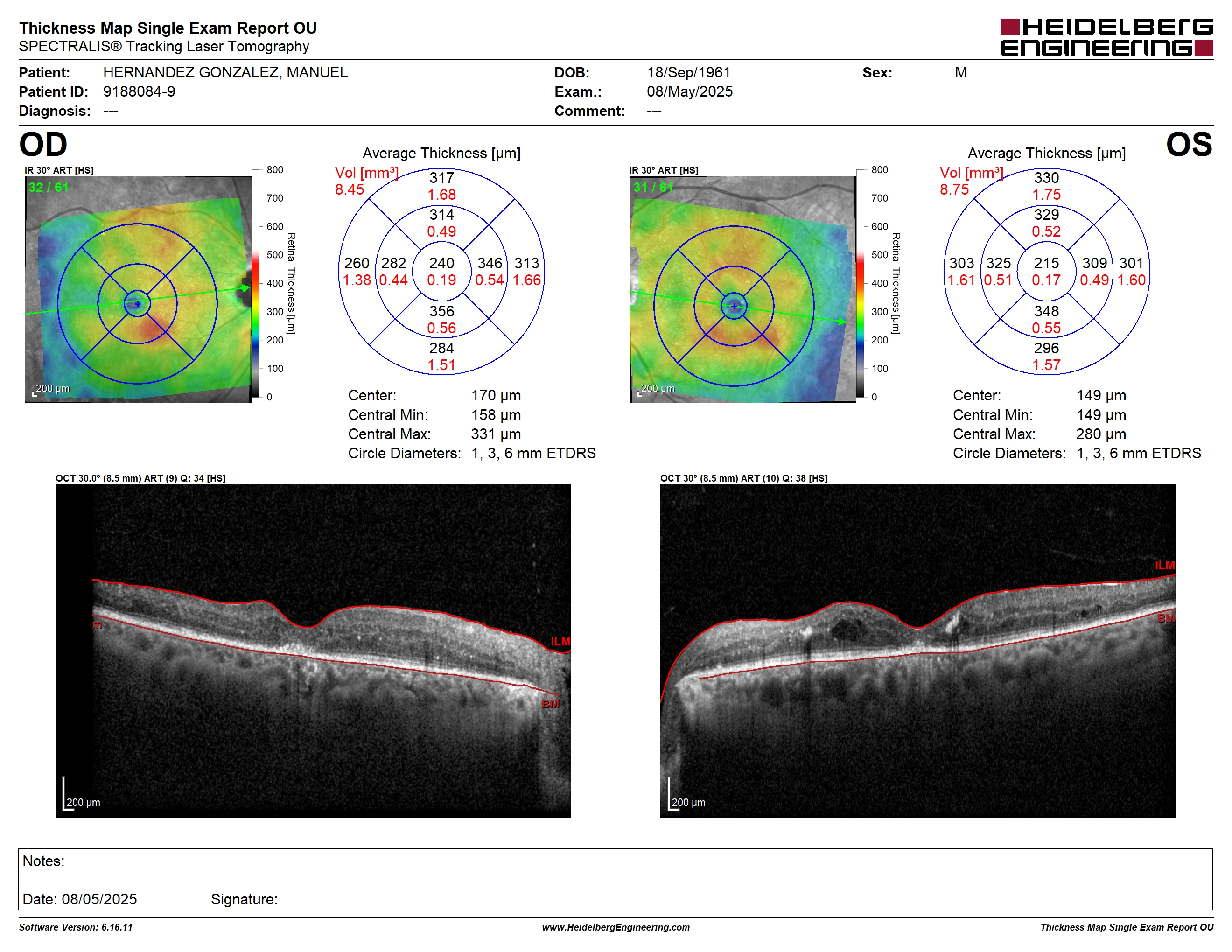Click the OS fundus thickness map image
The width and height of the screenshot is (1232, 952).
[743, 289]
